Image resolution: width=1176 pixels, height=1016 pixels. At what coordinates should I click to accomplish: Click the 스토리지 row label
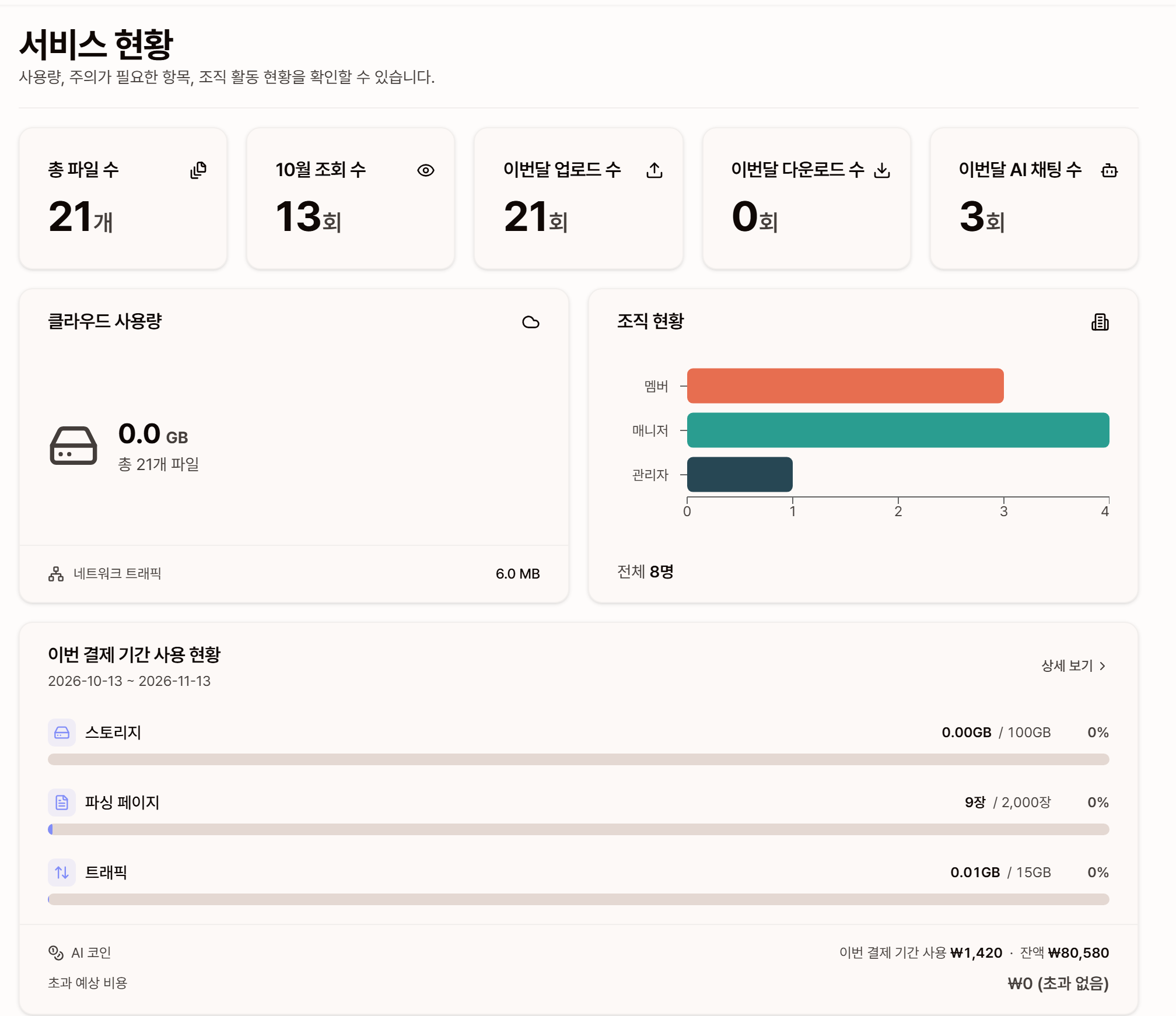click(x=113, y=733)
